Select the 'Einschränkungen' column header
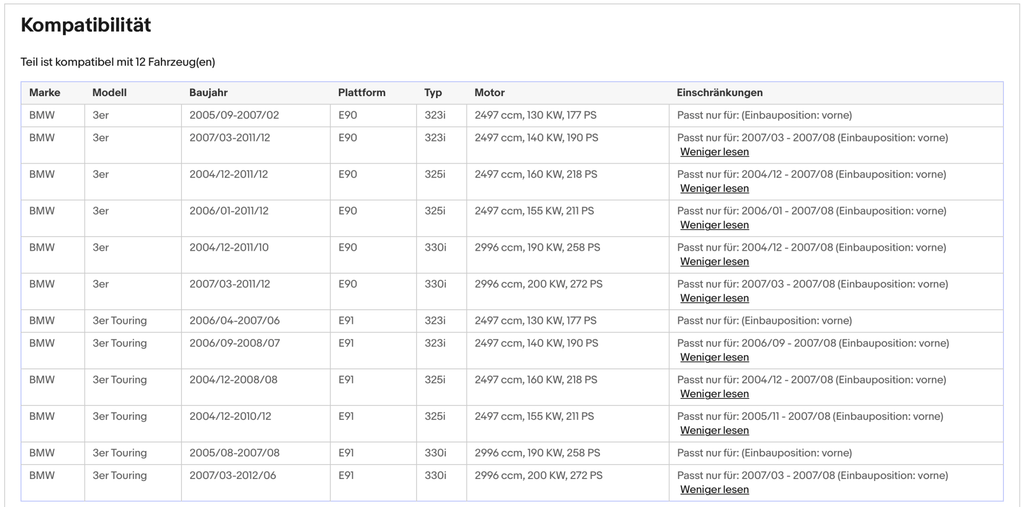This screenshot has width=1024, height=507. point(720,93)
